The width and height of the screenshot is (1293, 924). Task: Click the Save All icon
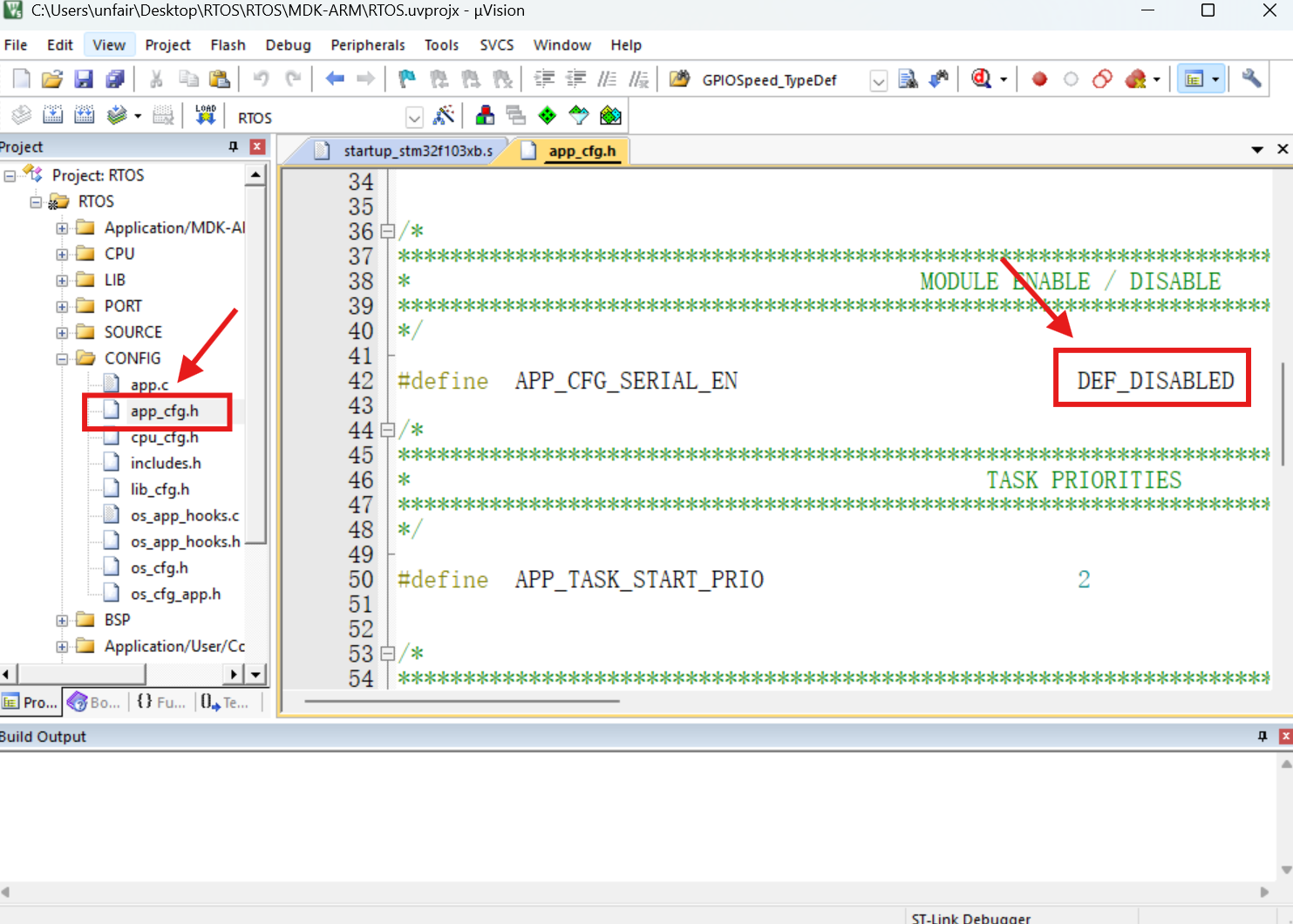click(x=115, y=79)
